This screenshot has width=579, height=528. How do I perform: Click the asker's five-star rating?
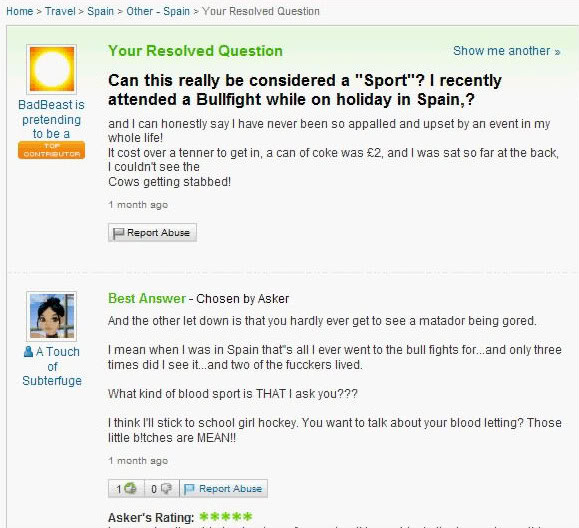226,517
